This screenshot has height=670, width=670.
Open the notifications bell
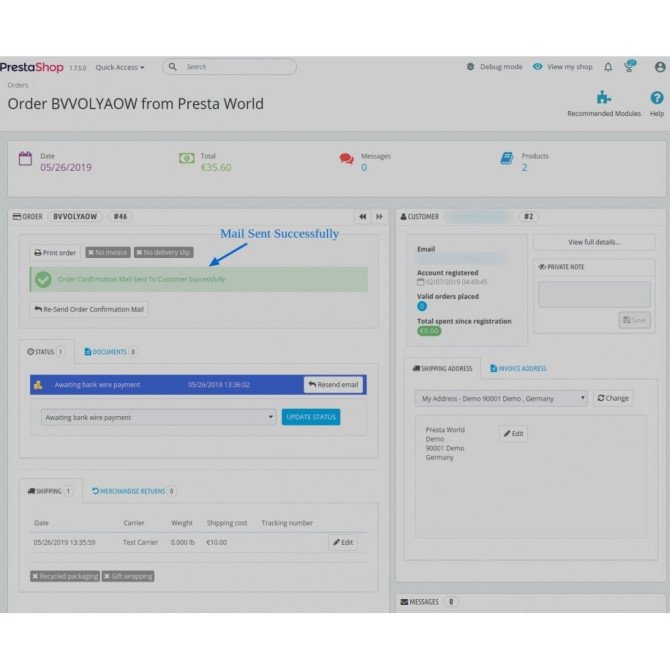(608, 67)
